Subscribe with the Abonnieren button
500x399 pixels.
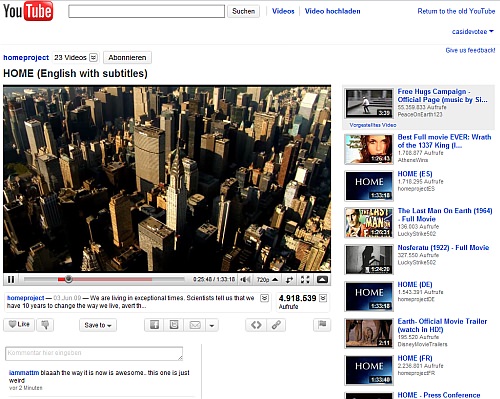(x=127, y=57)
